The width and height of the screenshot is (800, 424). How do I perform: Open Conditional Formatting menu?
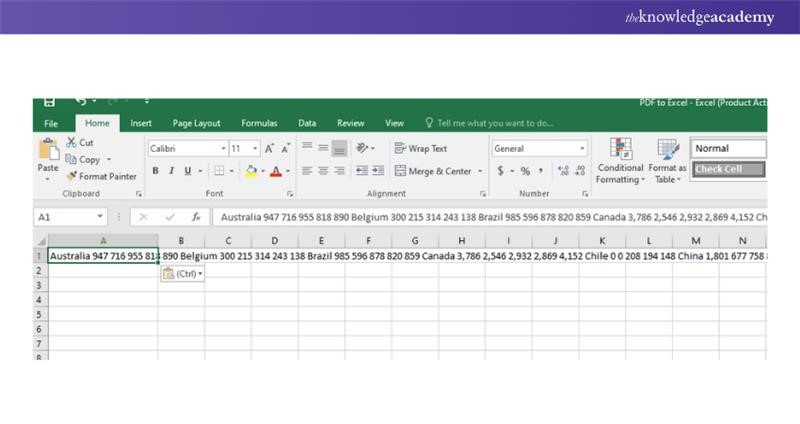pyautogui.click(x=620, y=160)
